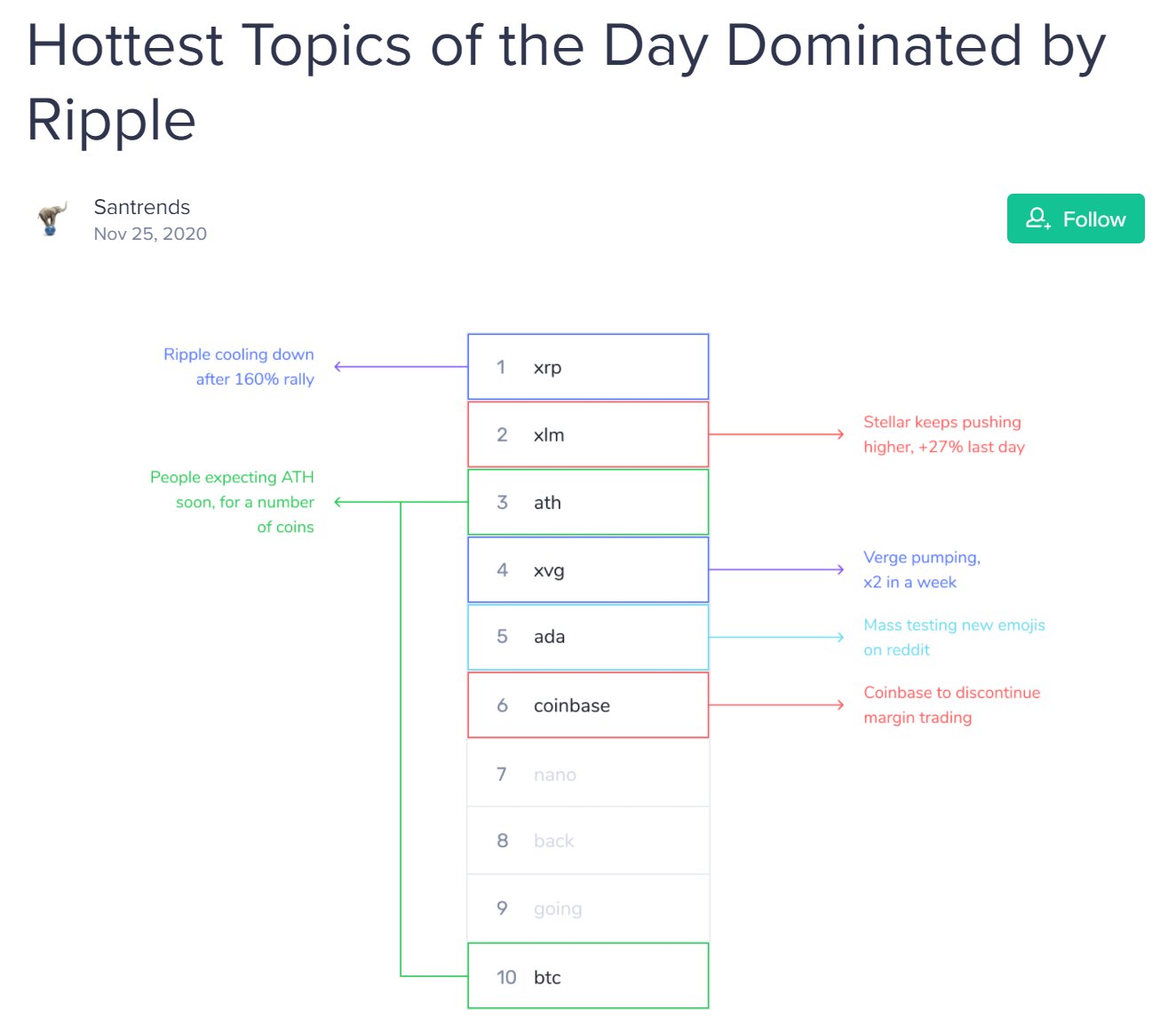Click the Verge pumping annotation
The width and height of the screenshot is (1176, 1034).
(922, 569)
